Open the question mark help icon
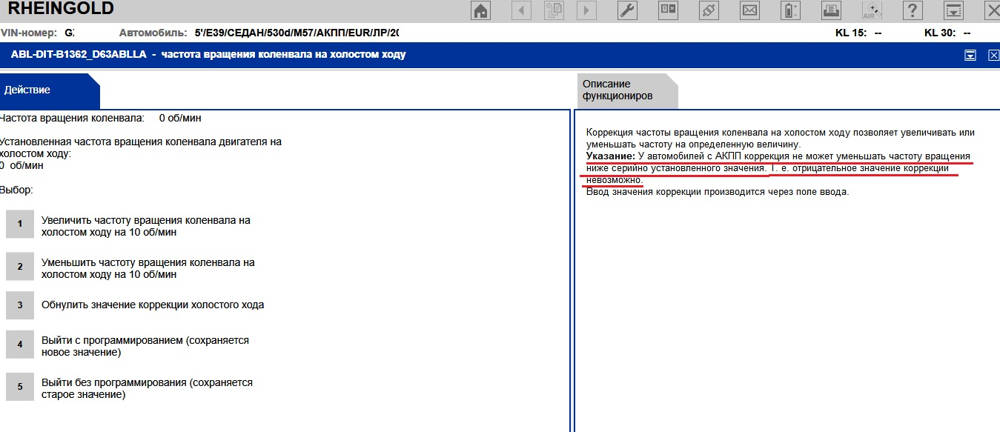 coord(911,11)
